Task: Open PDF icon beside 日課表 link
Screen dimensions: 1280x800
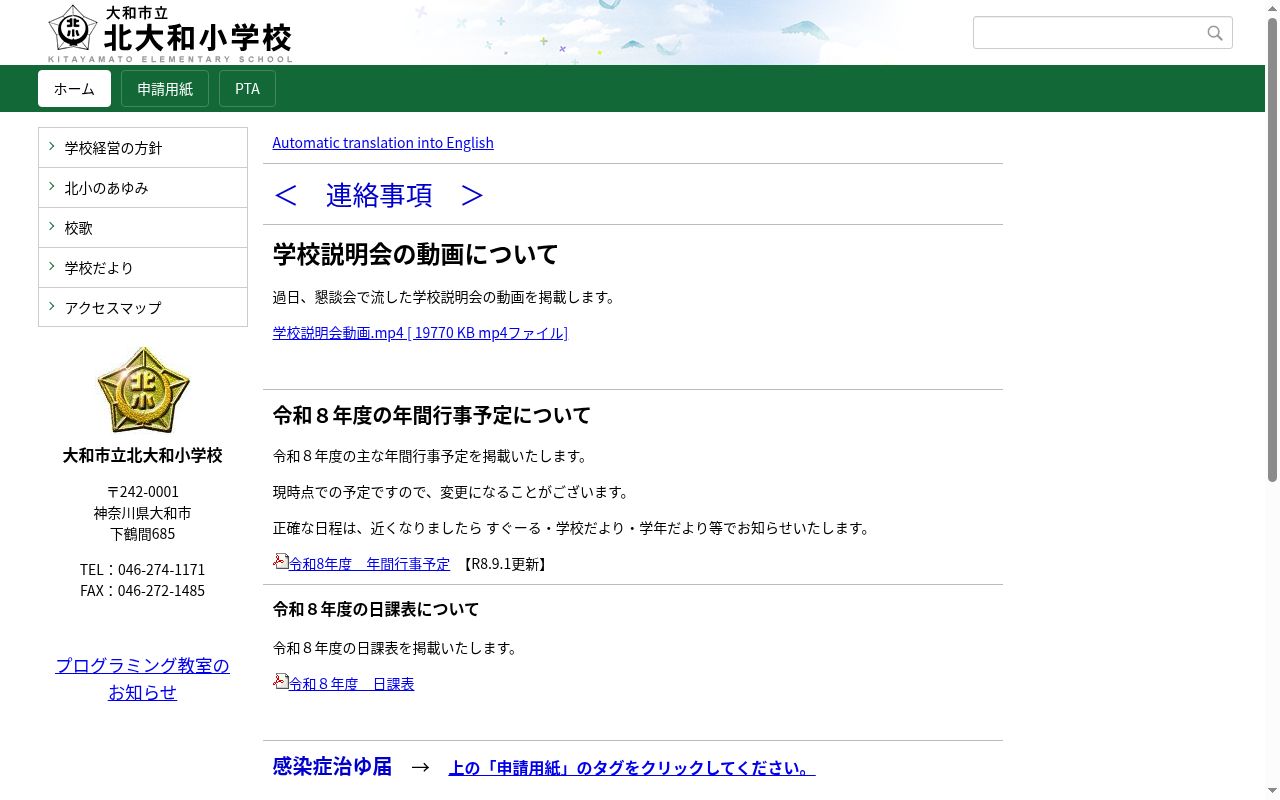Action: click(281, 681)
